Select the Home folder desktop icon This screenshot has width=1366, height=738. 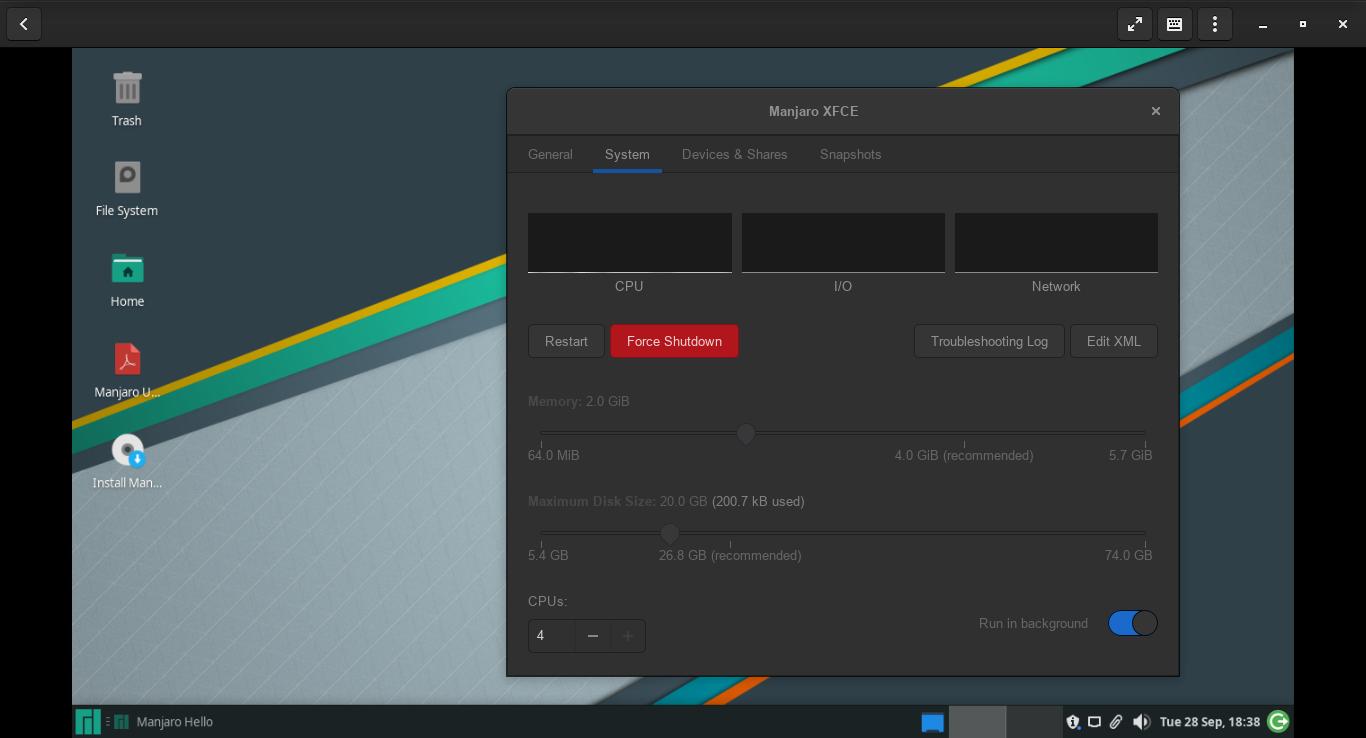click(x=127, y=280)
